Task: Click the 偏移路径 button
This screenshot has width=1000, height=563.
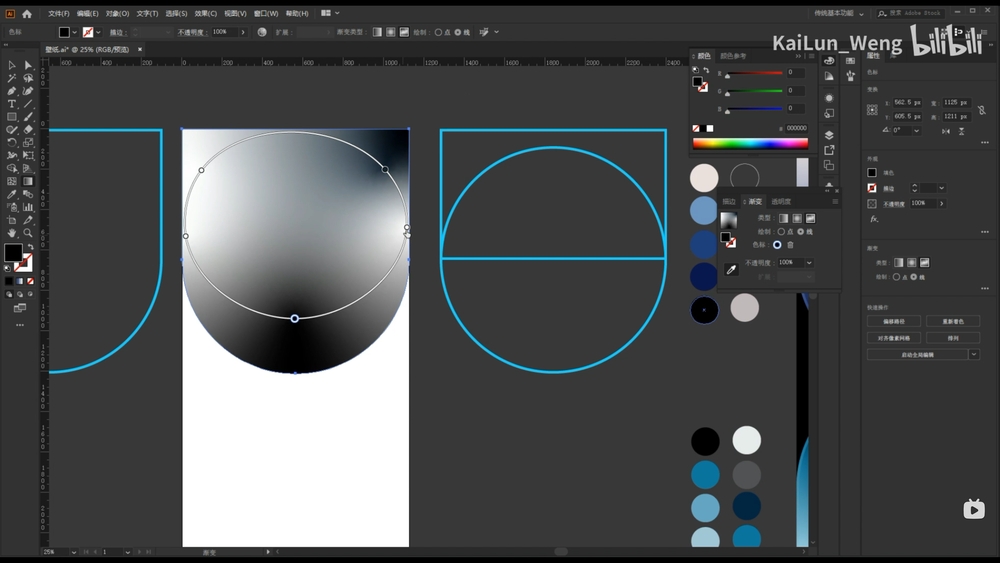Action: point(893,321)
